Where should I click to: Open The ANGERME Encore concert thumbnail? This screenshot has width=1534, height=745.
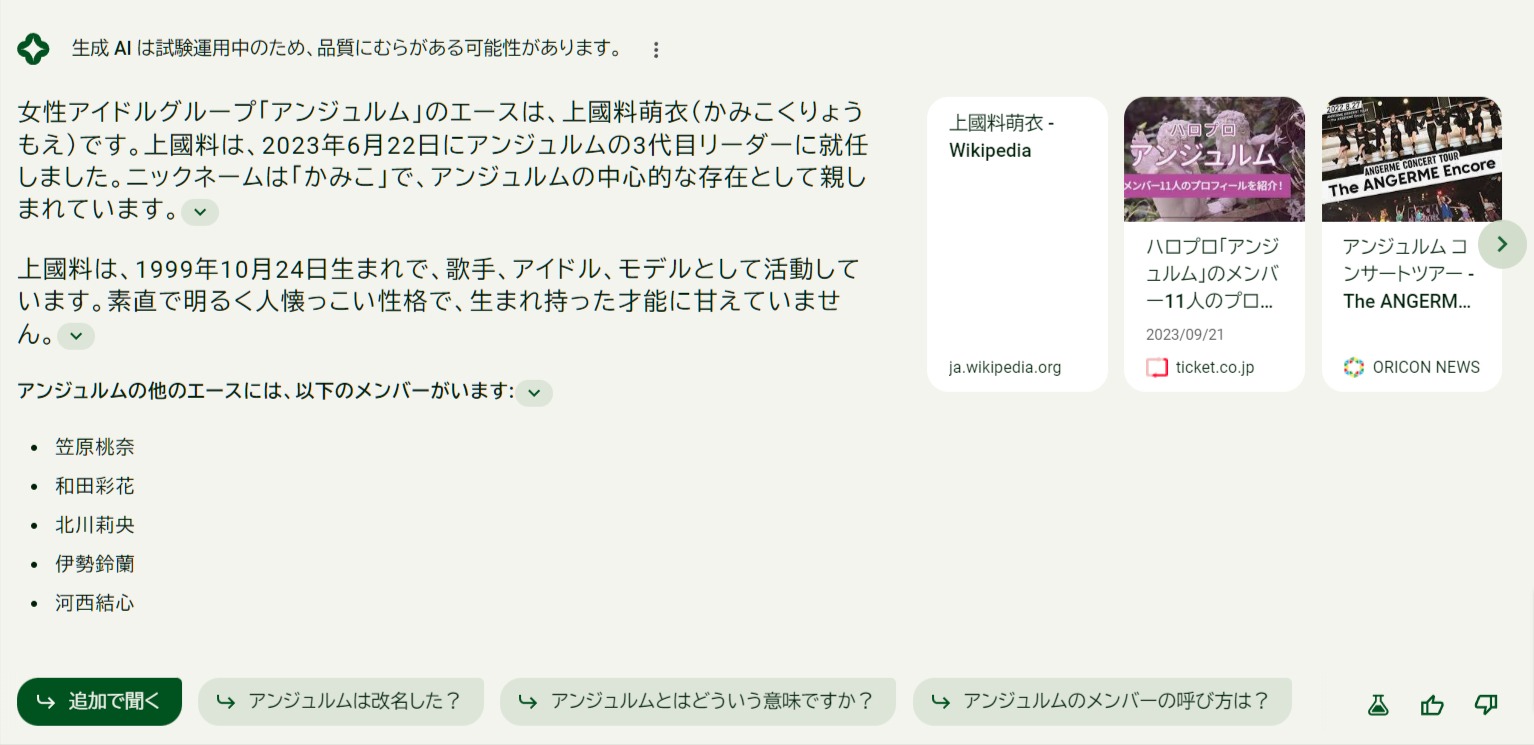1412,159
